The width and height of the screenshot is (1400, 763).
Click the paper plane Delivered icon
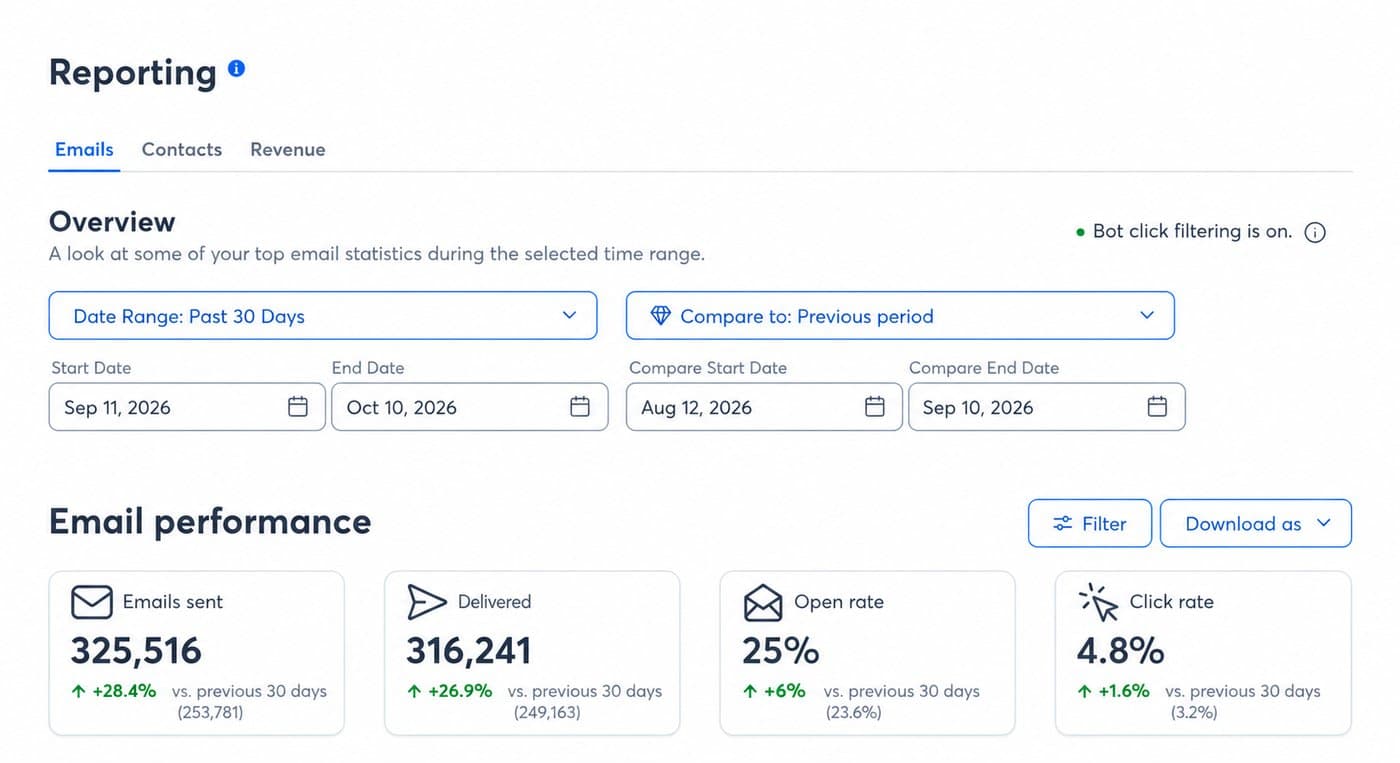click(427, 602)
